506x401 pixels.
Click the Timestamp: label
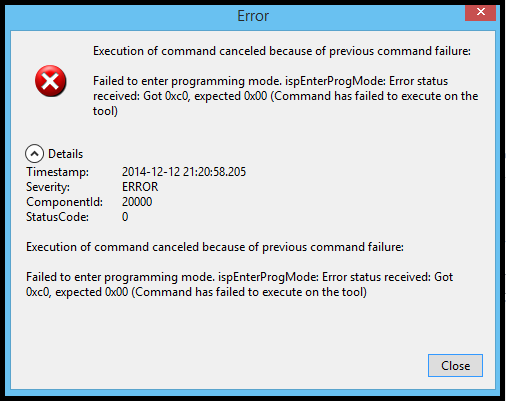click(58, 172)
